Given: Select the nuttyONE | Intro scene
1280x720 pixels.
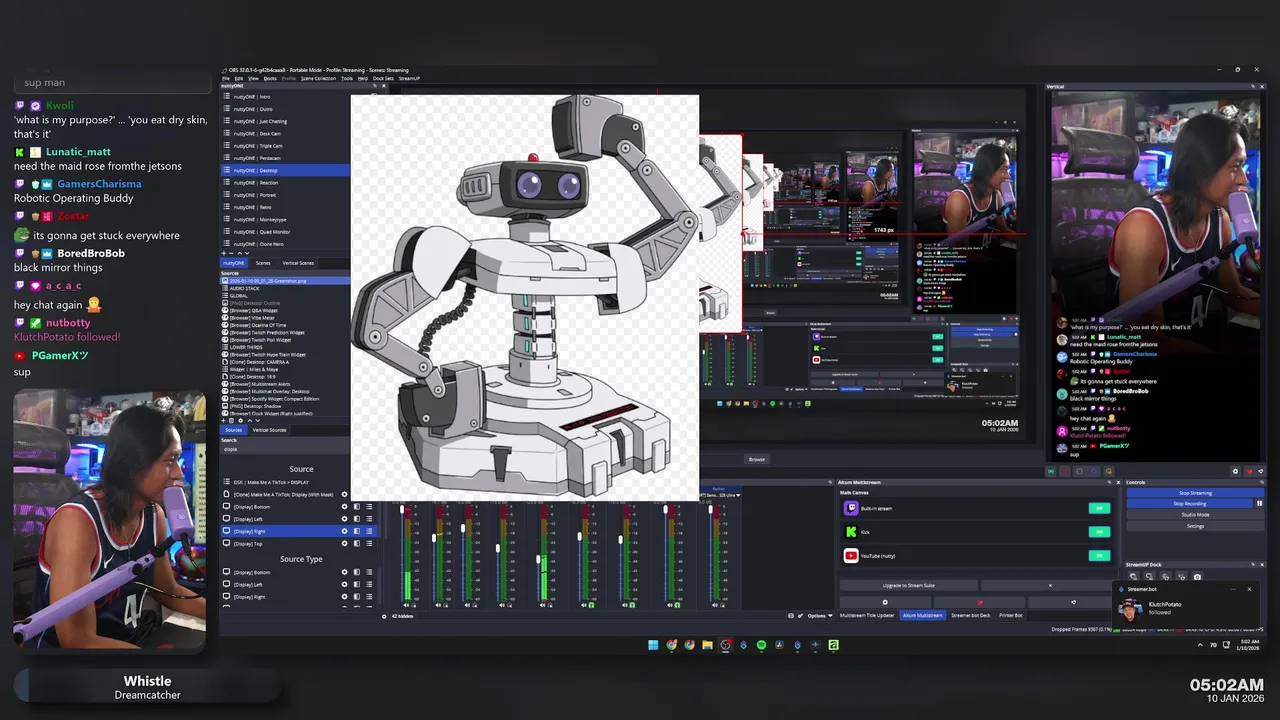Looking at the screenshot, I should pyautogui.click(x=285, y=97).
